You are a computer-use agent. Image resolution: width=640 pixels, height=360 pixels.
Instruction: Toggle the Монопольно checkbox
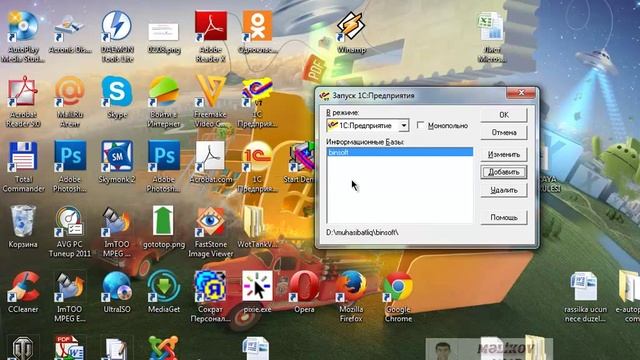point(420,125)
